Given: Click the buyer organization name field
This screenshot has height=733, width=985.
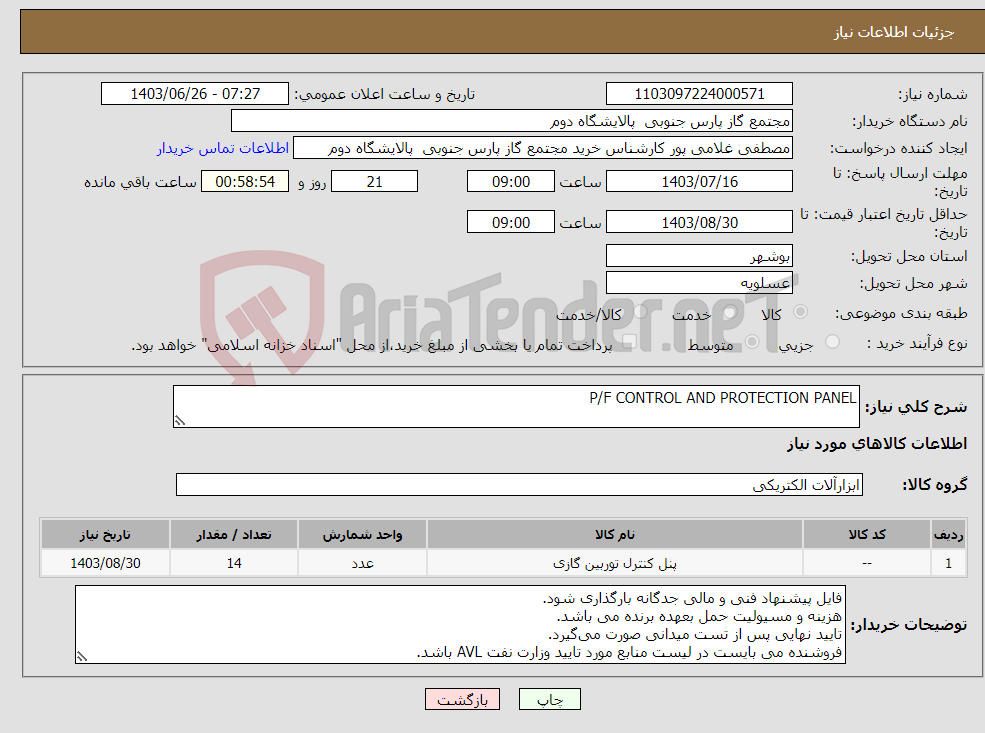Looking at the screenshot, I should pos(512,121).
